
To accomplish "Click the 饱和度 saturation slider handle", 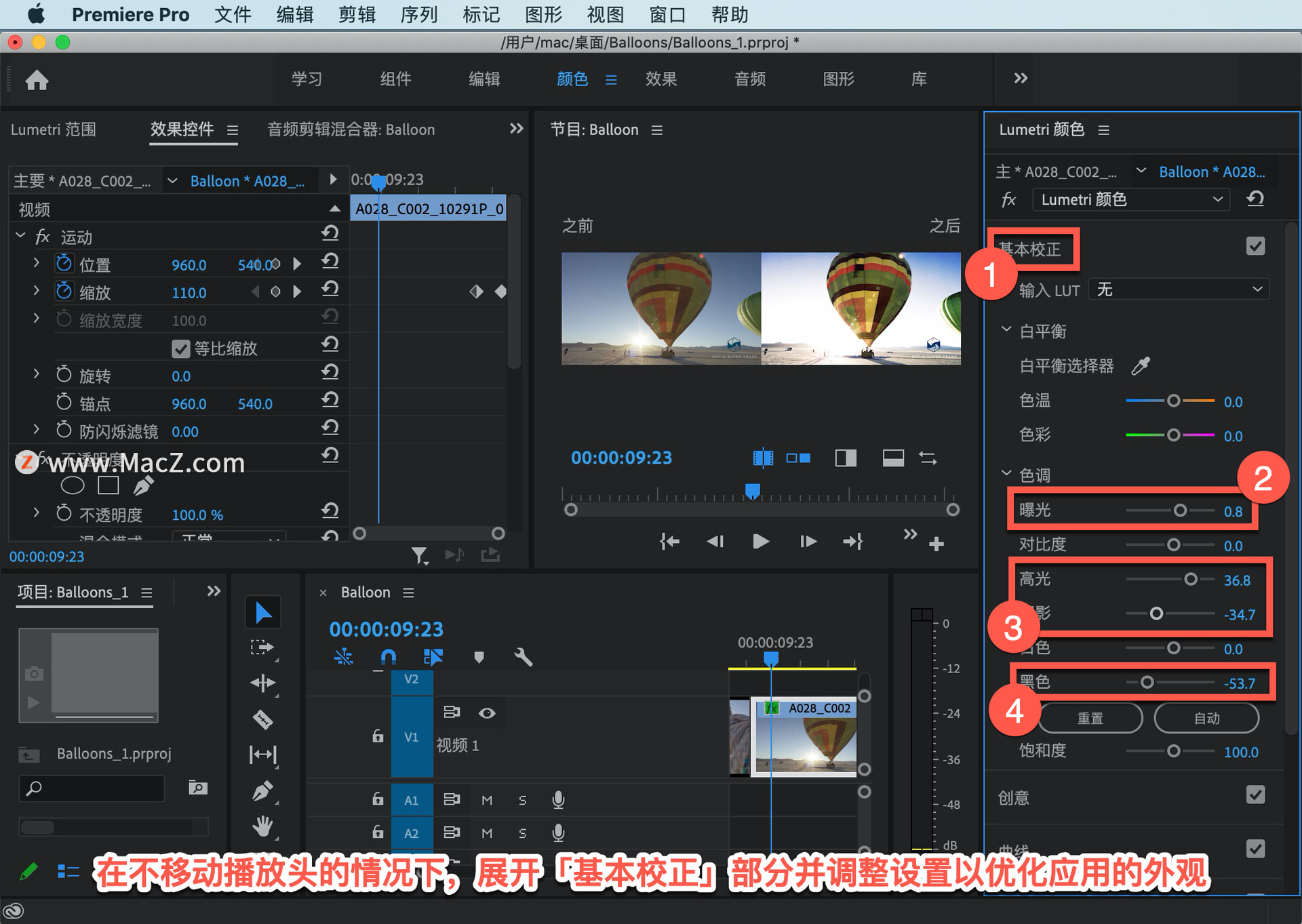I will coord(1173,751).
